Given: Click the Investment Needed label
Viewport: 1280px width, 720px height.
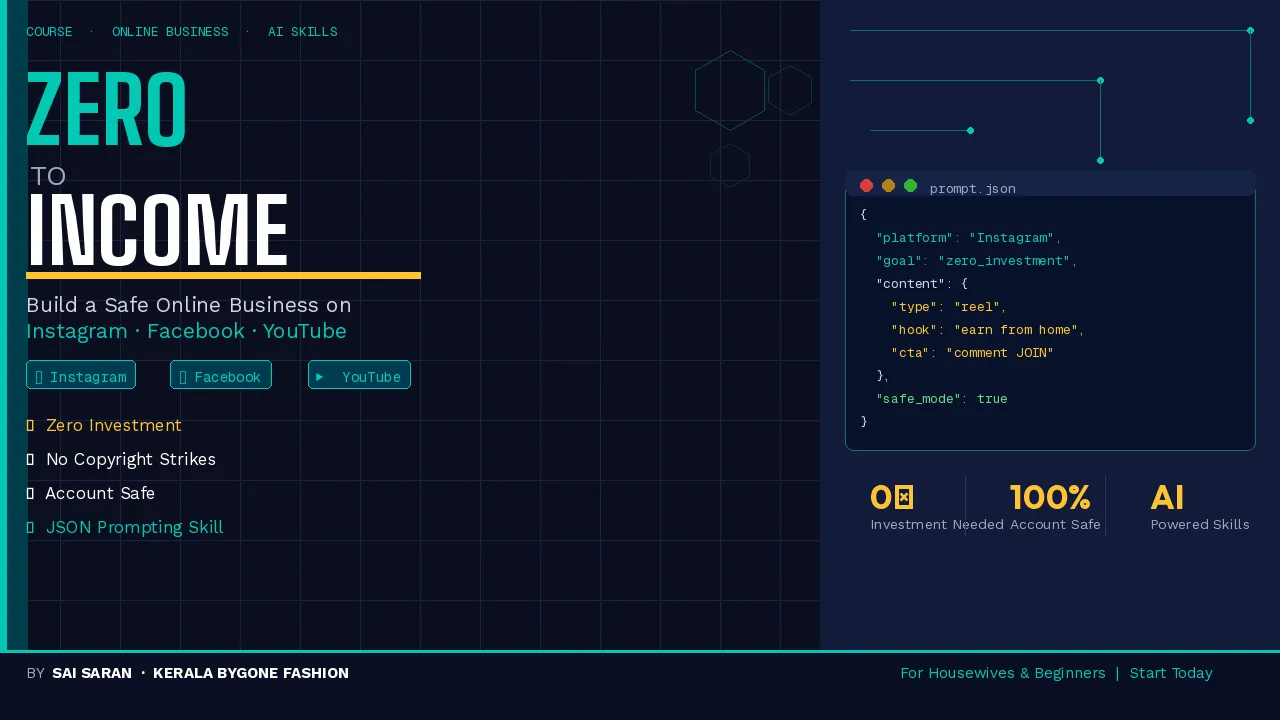Looking at the screenshot, I should (937, 525).
